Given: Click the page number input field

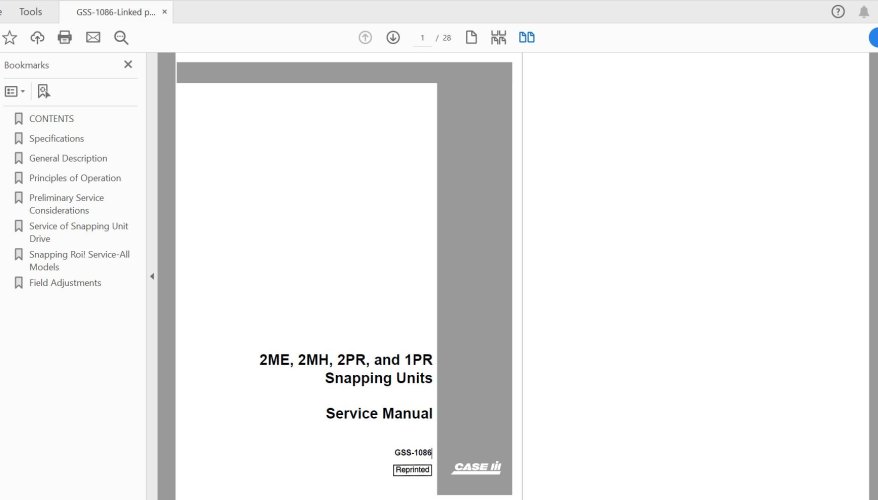Looking at the screenshot, I should pos(423,38).
